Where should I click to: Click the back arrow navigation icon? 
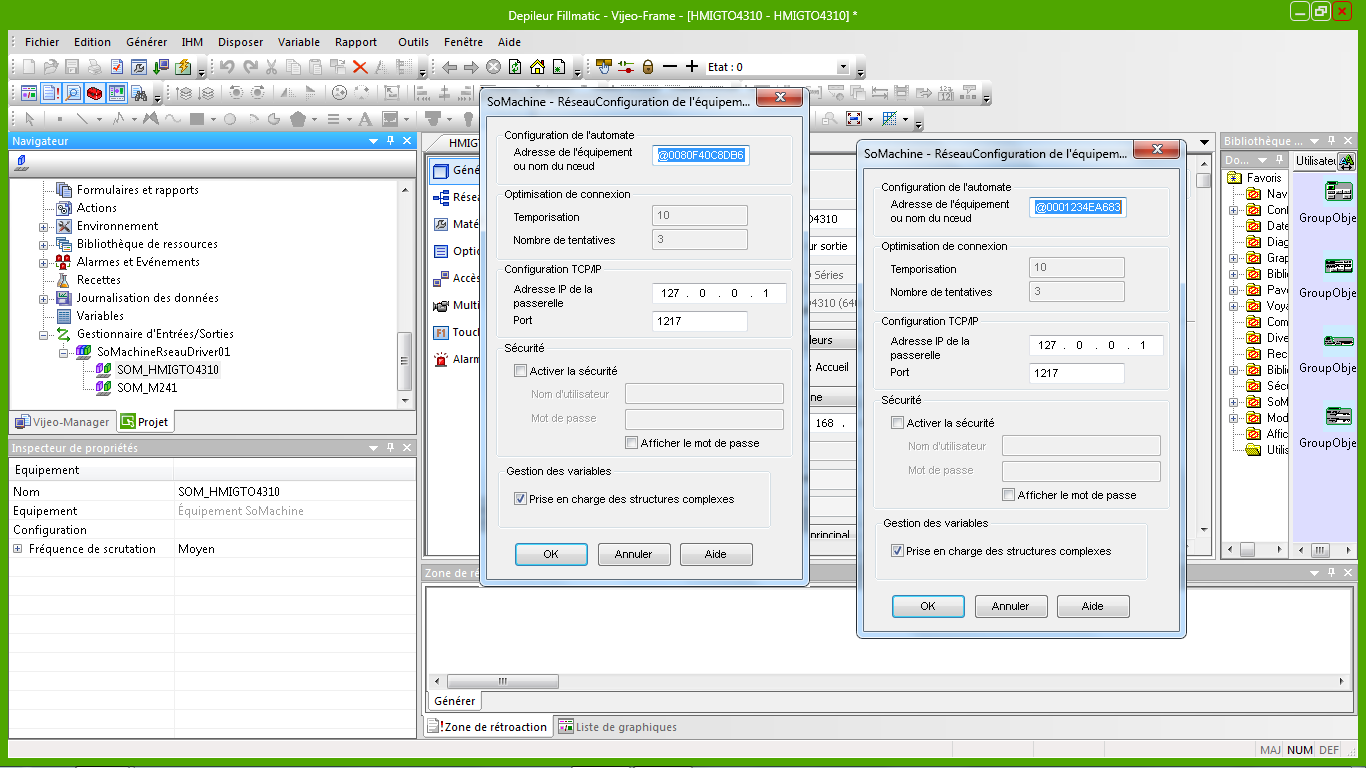point(449,67)
